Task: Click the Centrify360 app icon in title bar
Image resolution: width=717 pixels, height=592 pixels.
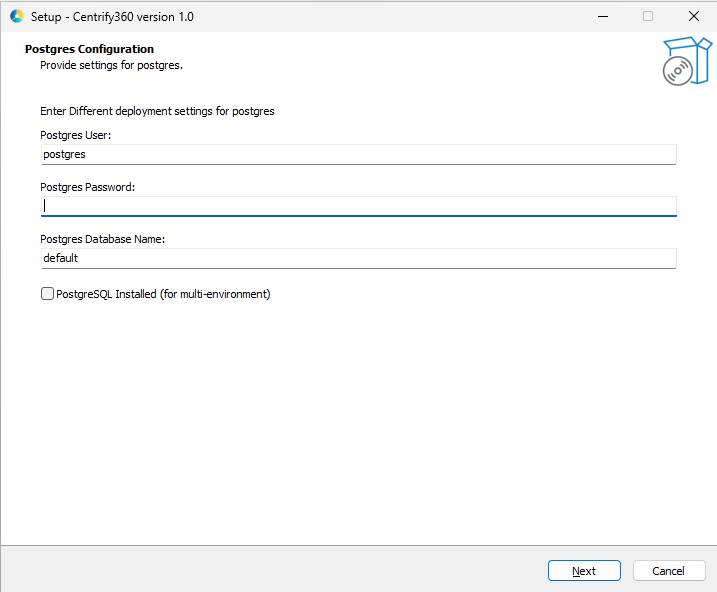Action: pyautogui.click(x=17, y=16)
